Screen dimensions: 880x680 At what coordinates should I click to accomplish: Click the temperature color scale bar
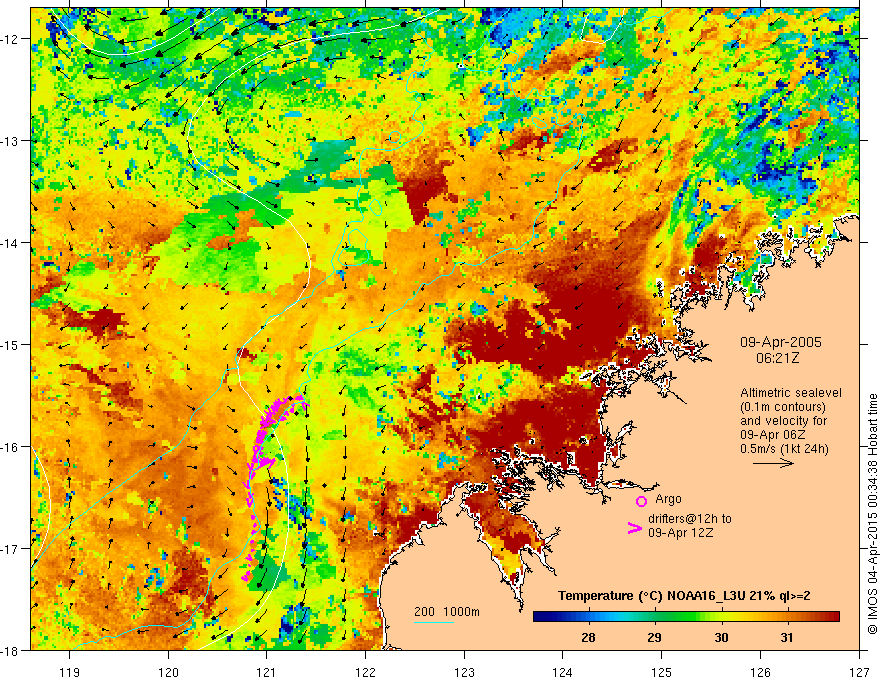(x=686, y=616)
